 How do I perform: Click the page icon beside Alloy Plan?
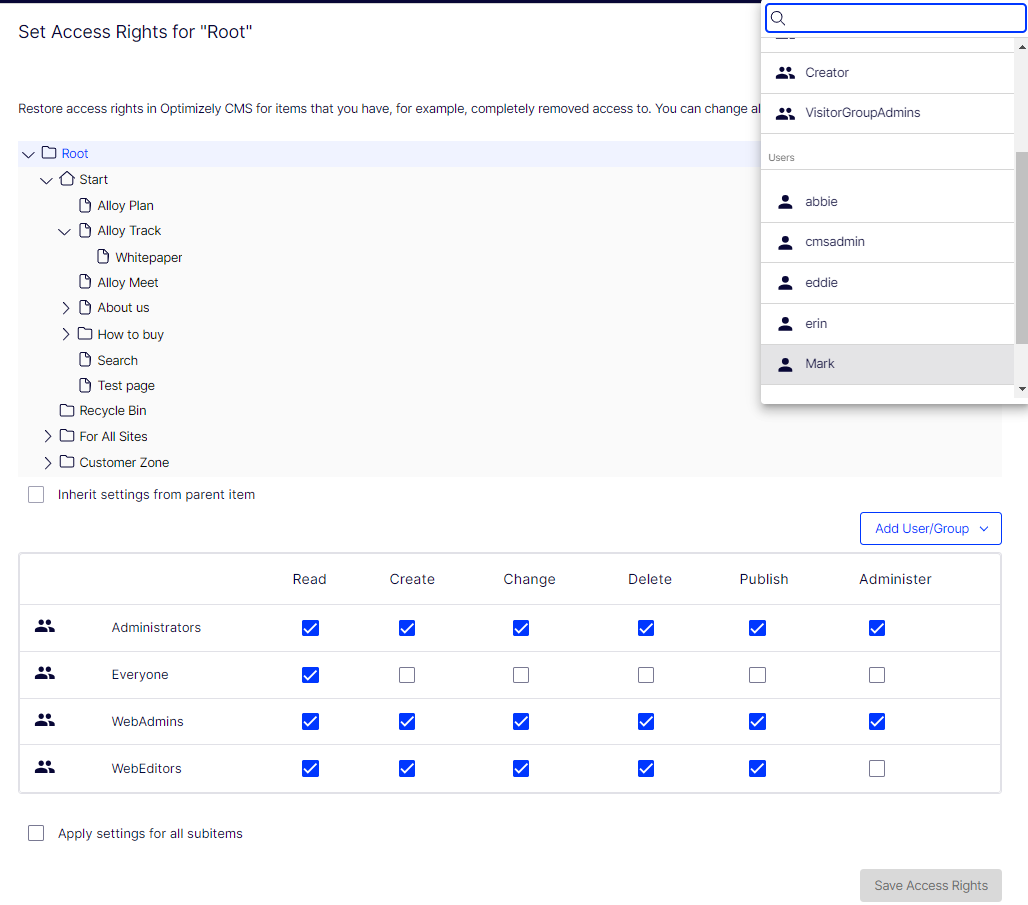(x=85, y=205)
